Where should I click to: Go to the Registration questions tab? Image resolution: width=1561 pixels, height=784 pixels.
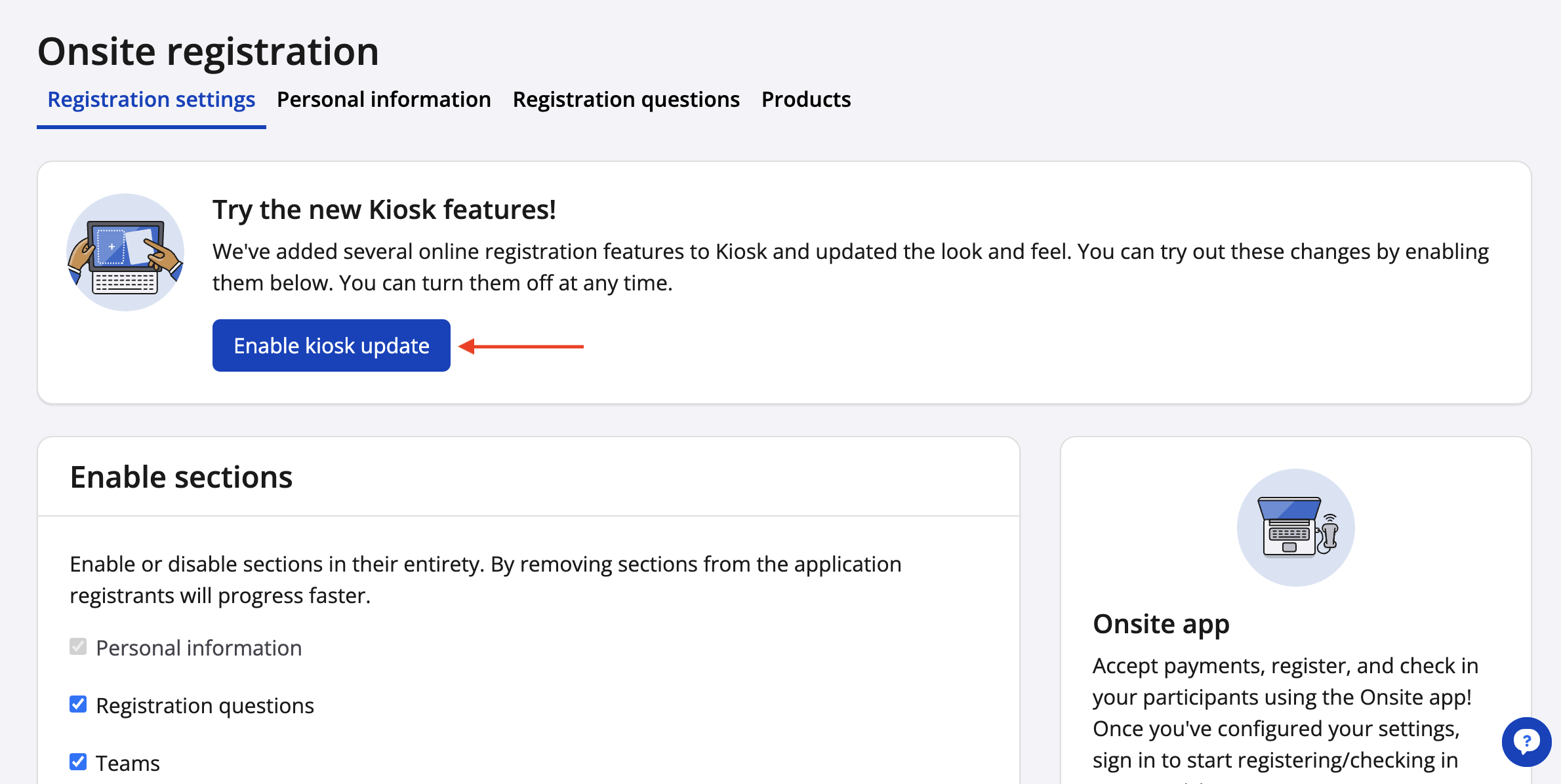click(626, 100)
